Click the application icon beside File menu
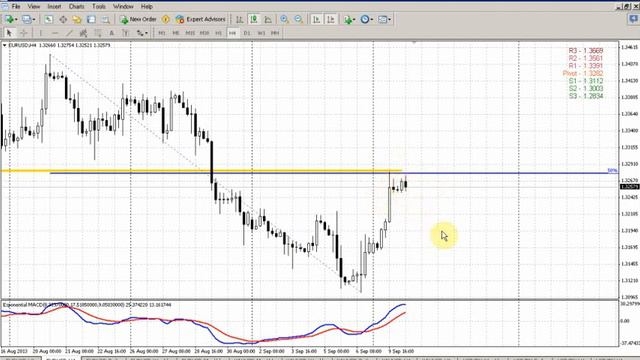Image resolution: width=640 pixels, height=360 pixels. [x=4, y=7]
